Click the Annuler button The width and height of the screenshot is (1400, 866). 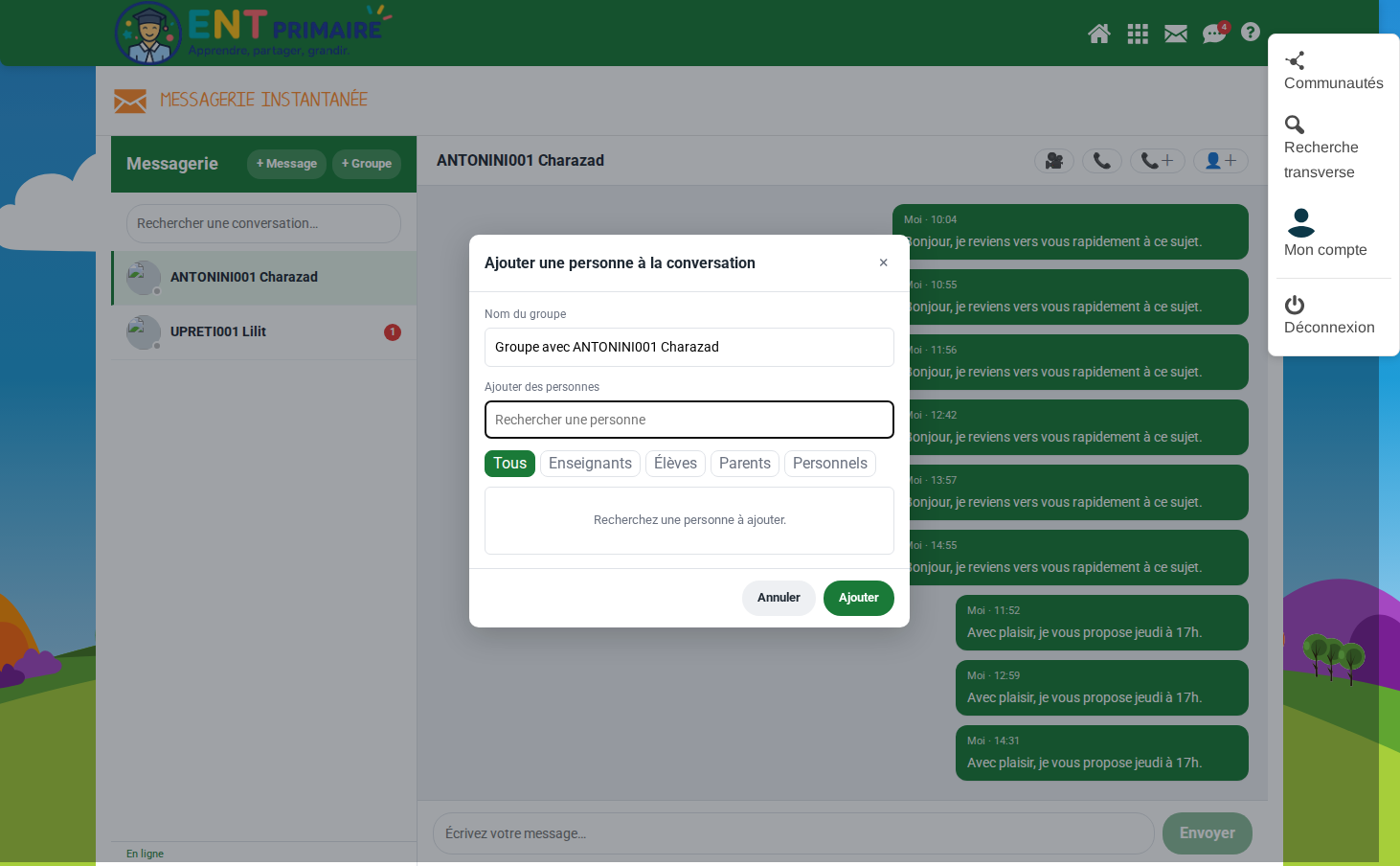(x=779, y=598)
